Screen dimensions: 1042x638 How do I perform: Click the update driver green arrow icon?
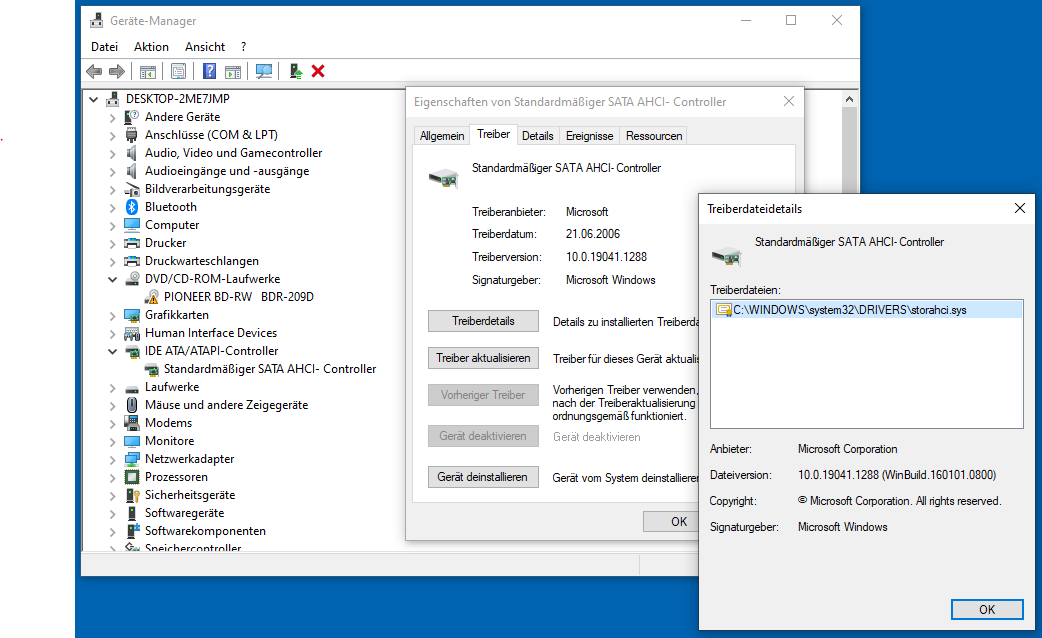point(296,71)
